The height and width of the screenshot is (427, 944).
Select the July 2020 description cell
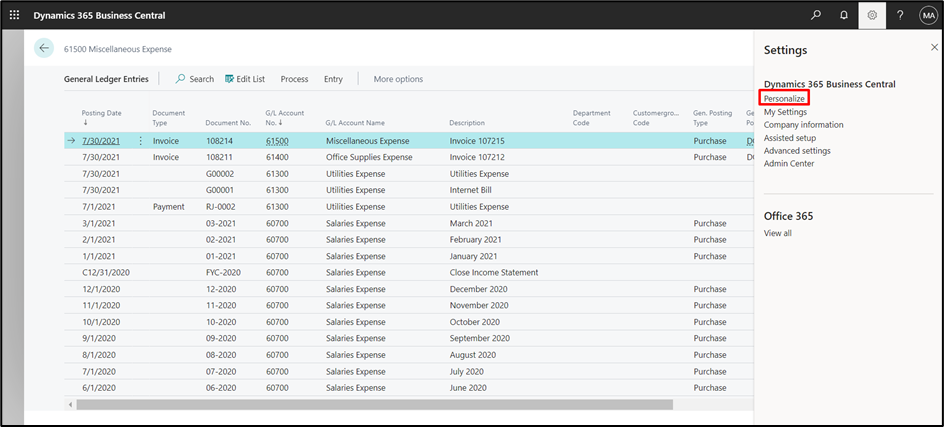click(x=466, y=372)
